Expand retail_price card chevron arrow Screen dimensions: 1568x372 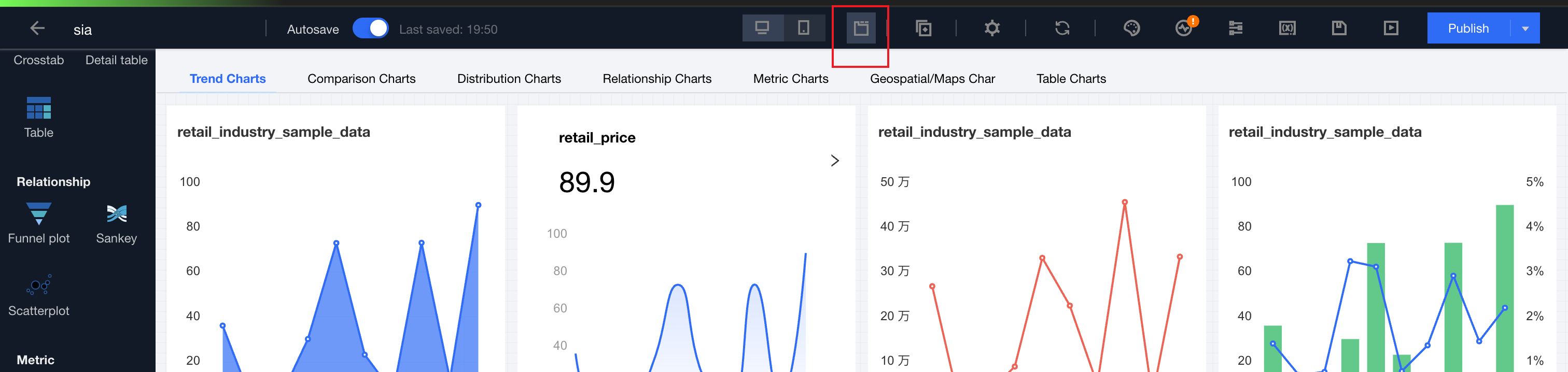click(834, 161)
